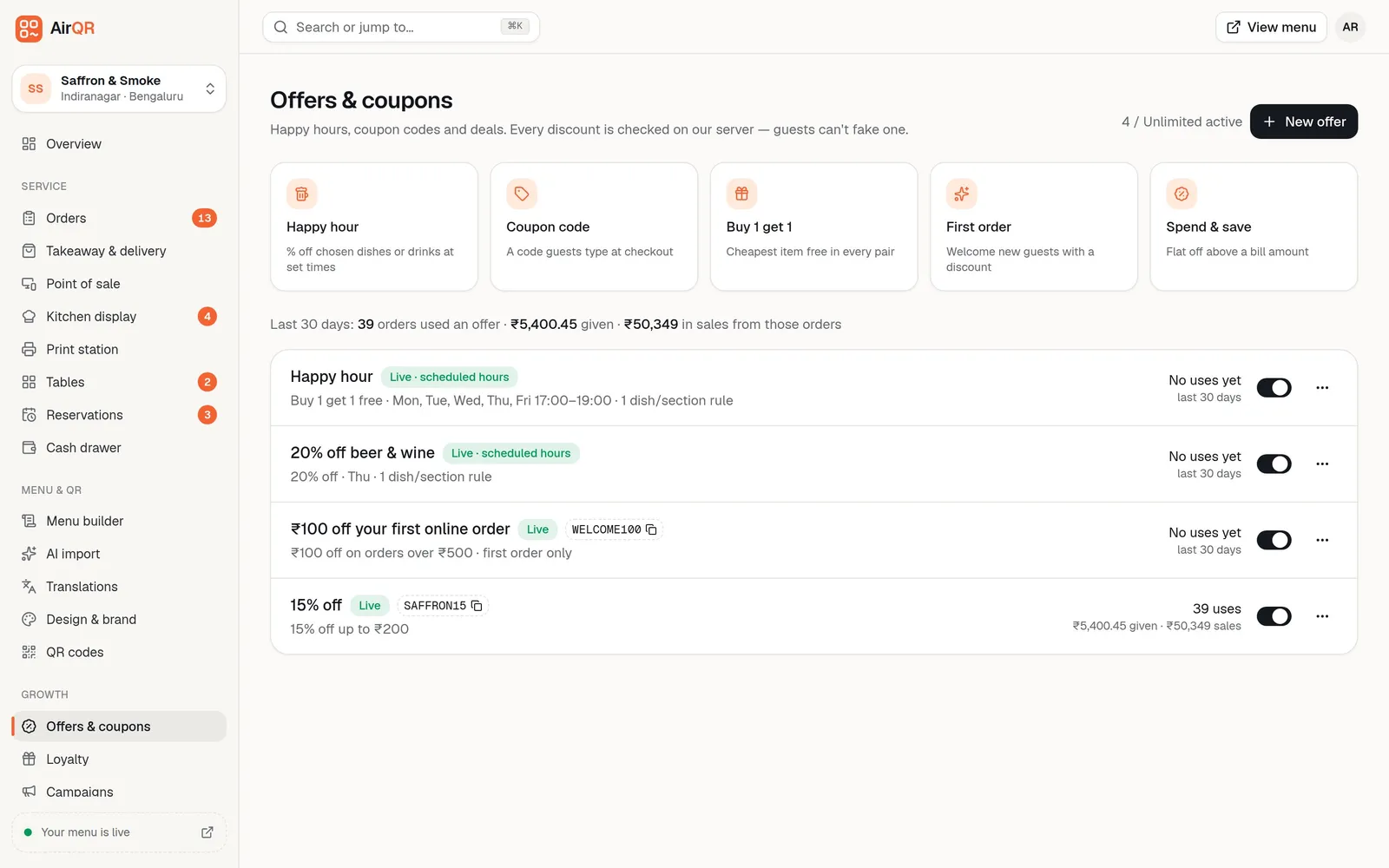The image size is (1389, 868).
Task: Open Reservations in the sidebar
Action: click(x=119, y=415)
